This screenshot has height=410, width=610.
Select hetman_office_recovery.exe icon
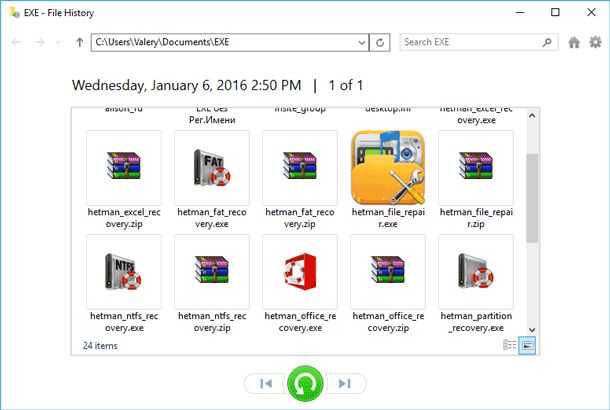coord(300,271)
